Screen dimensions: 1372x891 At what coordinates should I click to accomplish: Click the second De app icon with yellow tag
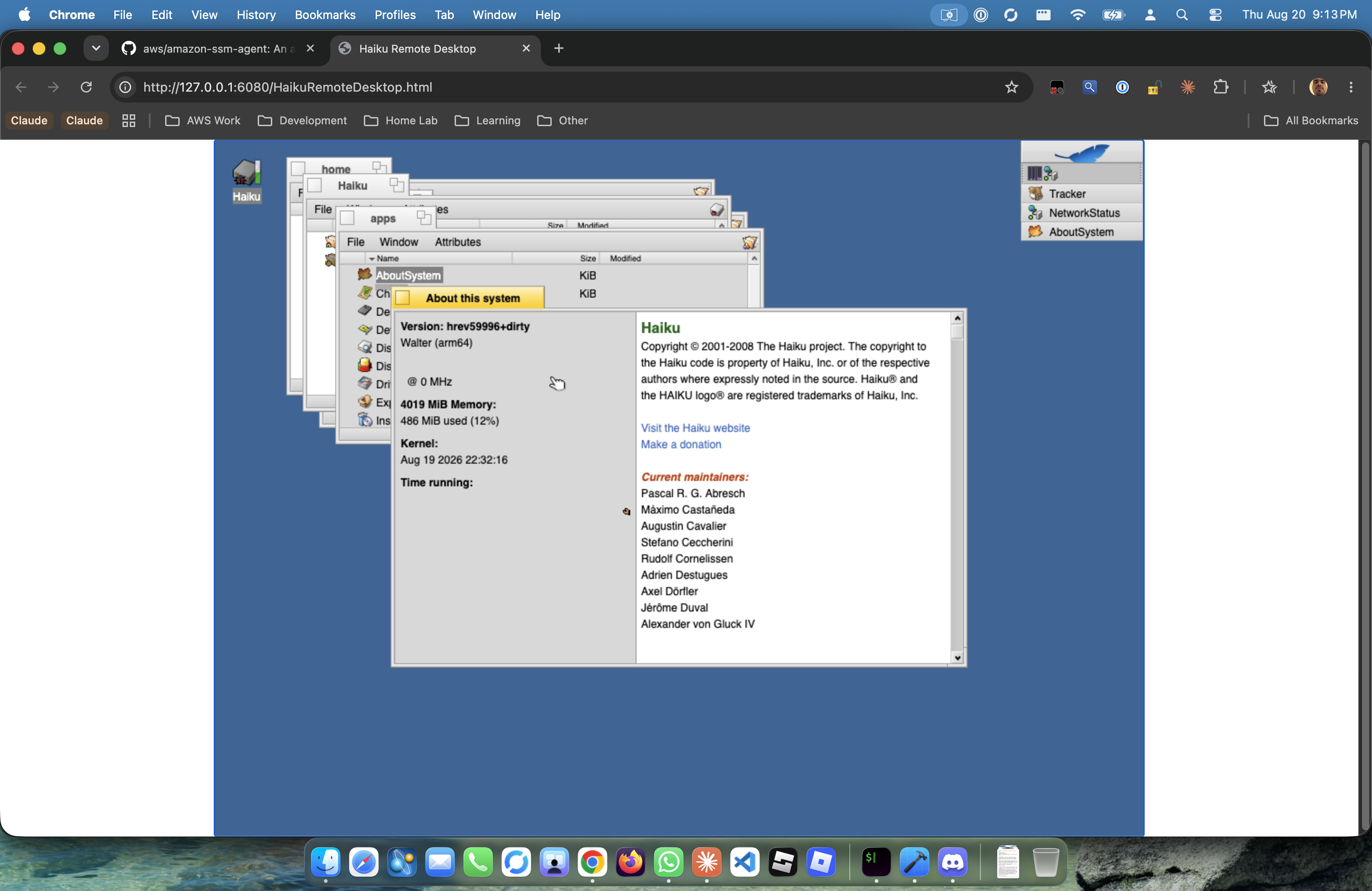click(364, 329)
